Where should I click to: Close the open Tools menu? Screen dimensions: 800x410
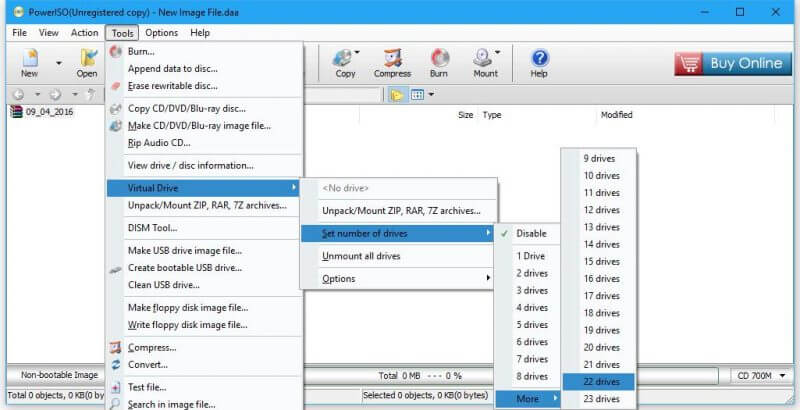click(122, 33)
